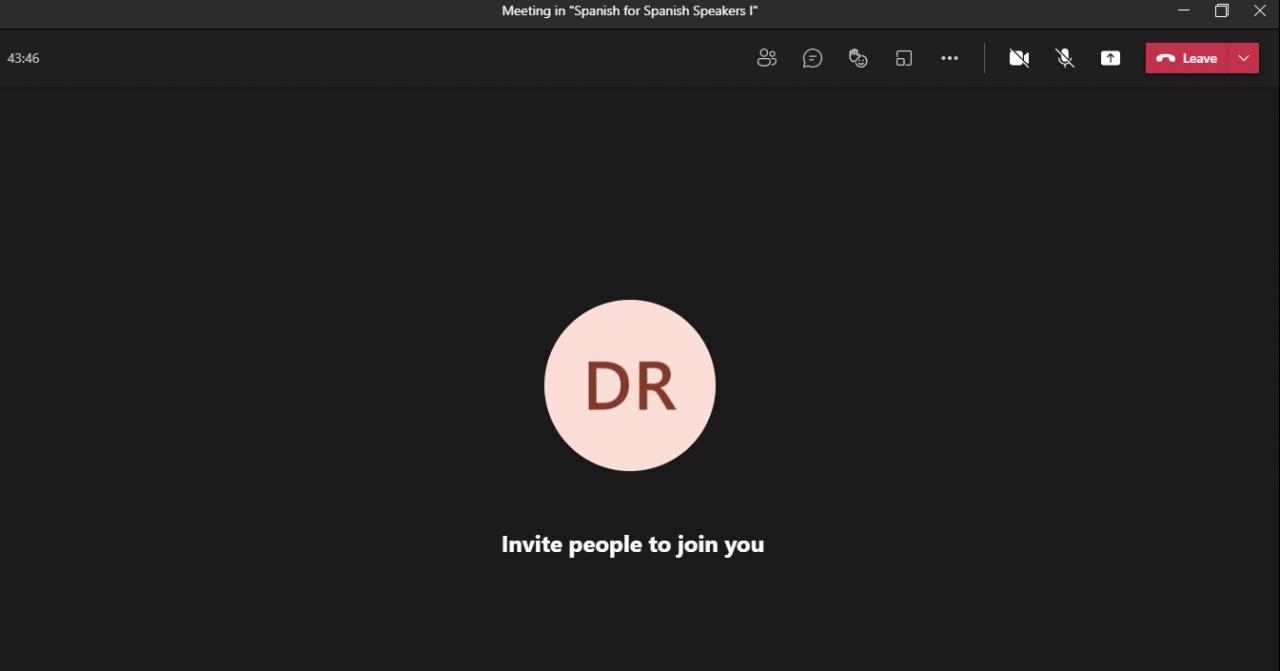Click the "Invite people to join you" text
Viewport: 1280px width, 671px height.
tap(632, 544)
